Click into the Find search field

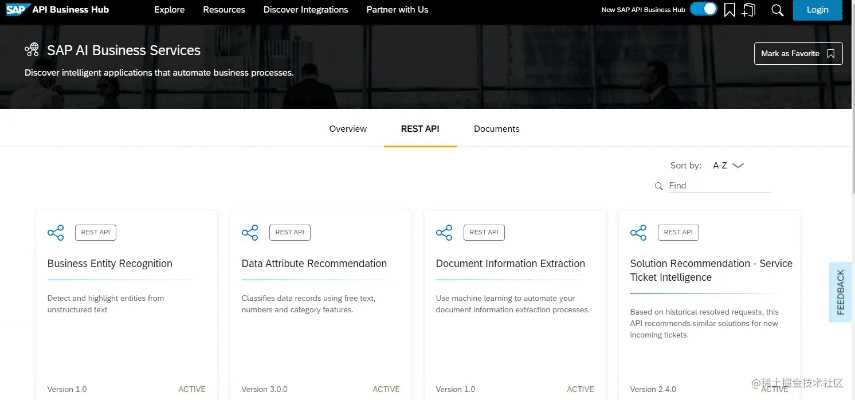(718, 186)
